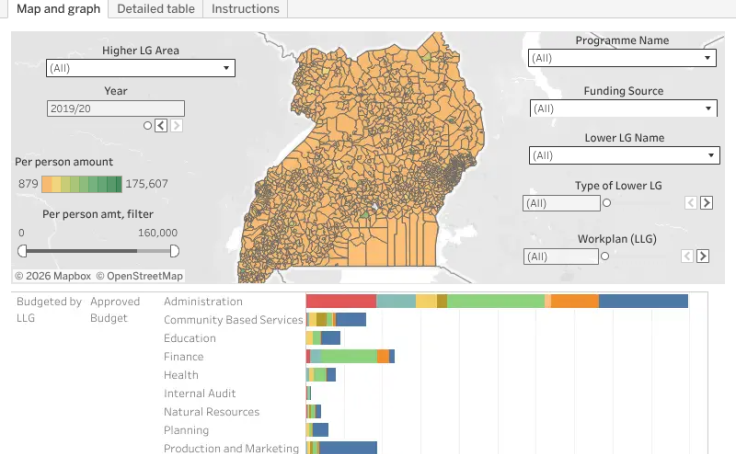Screen dimensions: 736x454
Task: Click the Type of Lower LG value box
Action: pos(561,203)
